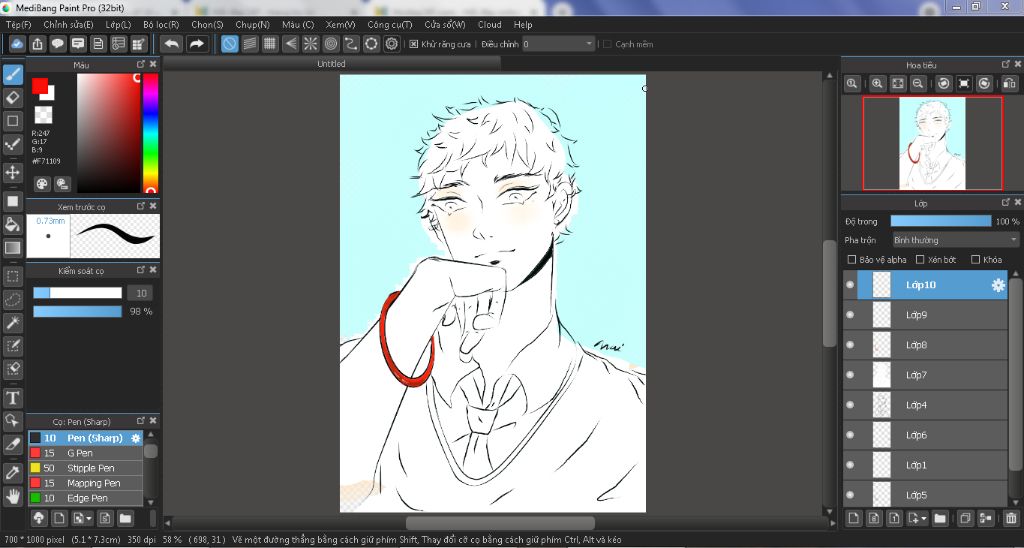Hide the Lớp7 layer
Image resolution: width=1024 pixels, height=548 pixels.
pyautogui.click(x=850, y=375)
